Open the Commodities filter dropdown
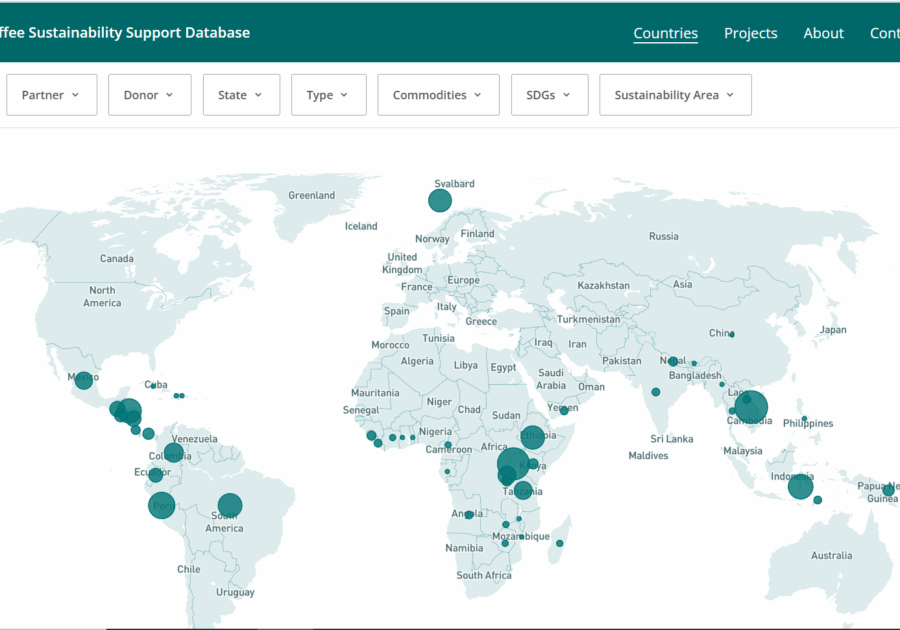Viewport: 900px width, 630px height. point(438,95)
